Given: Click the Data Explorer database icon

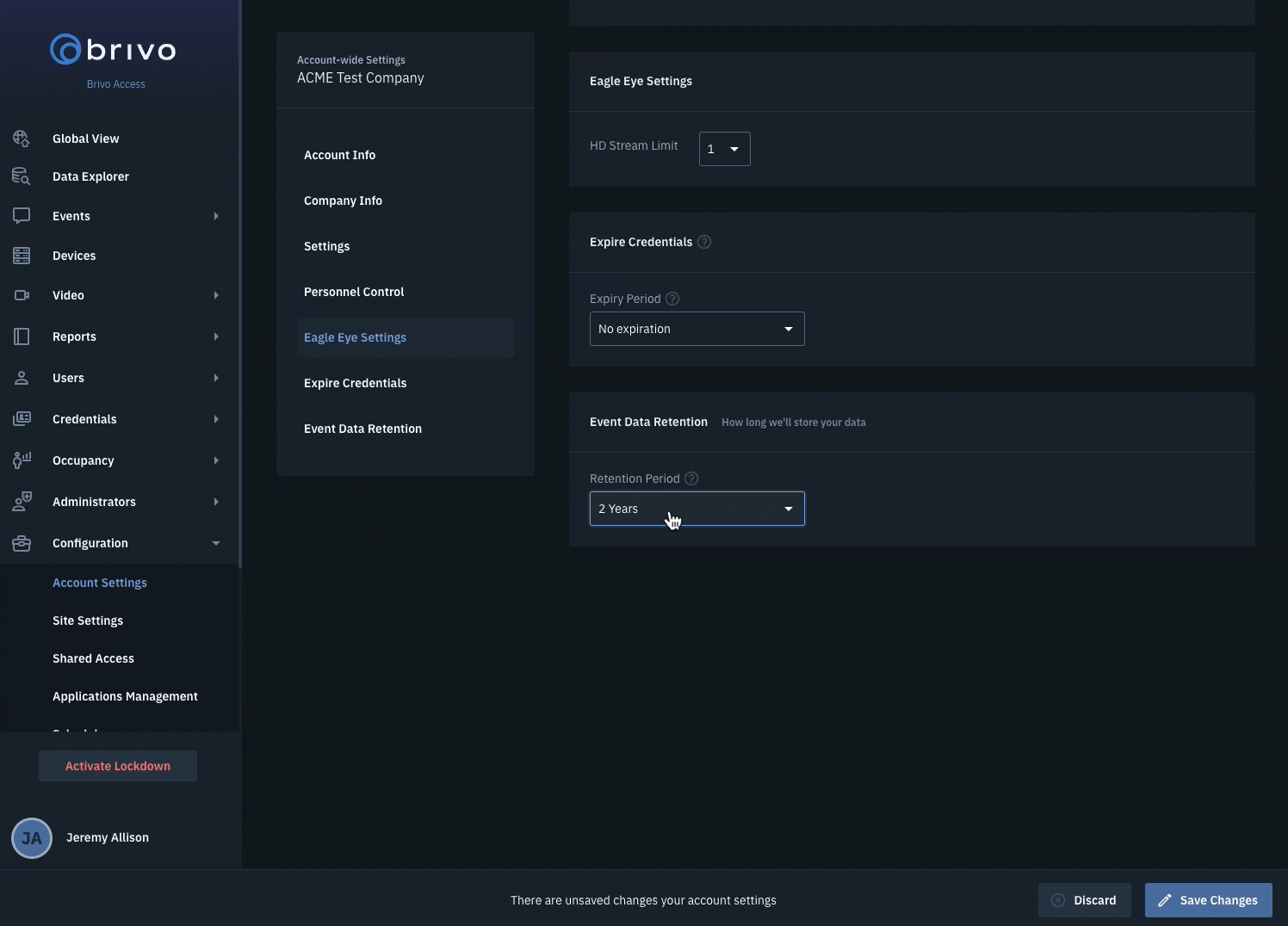Looking at the screenshot, I should click(x=22, y=176).
